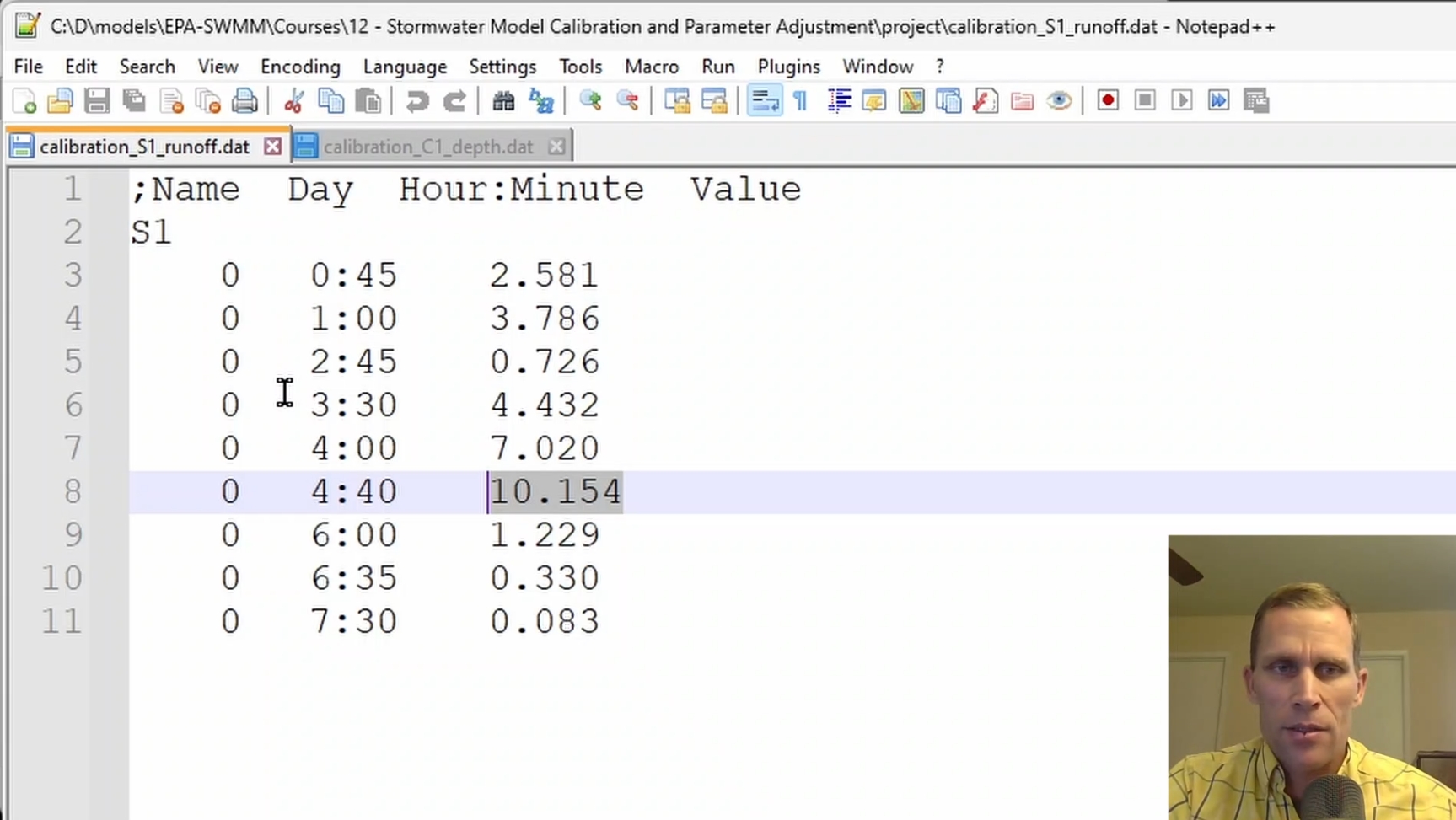Click the value 10.154 on line 8
This screenshot has height=820, width=1456.
click(x=556, y=491)
